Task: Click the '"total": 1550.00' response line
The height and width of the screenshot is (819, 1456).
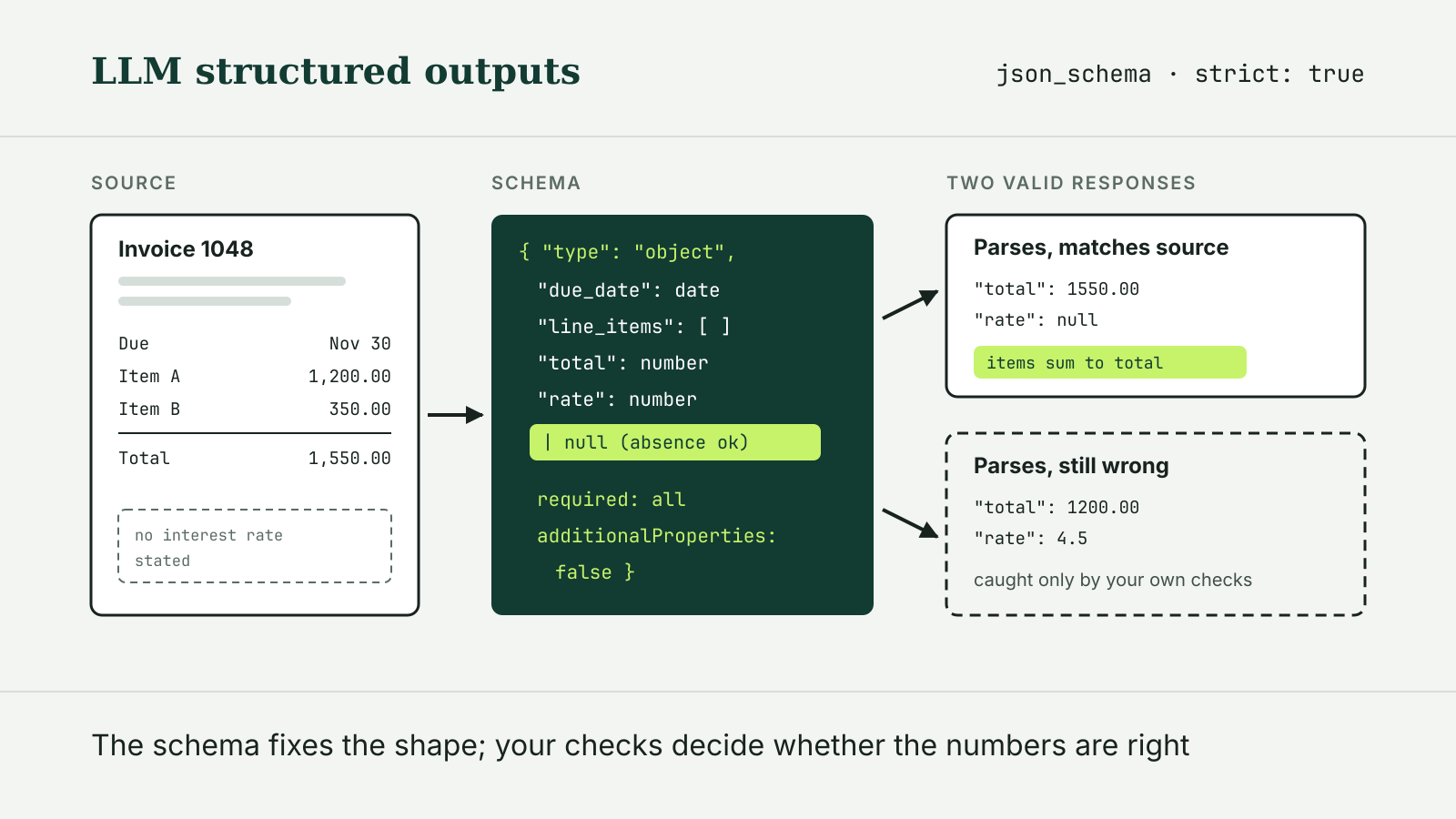Action: 1057,289
